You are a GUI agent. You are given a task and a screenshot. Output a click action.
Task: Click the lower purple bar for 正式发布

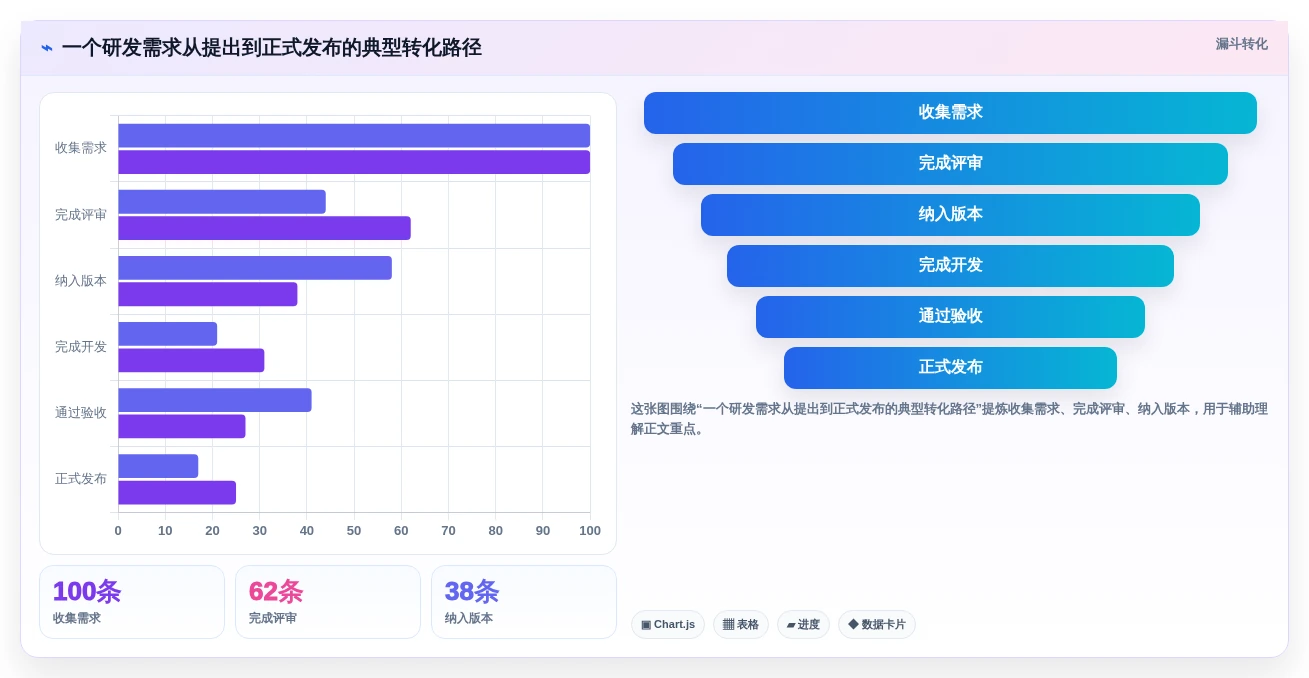(177, 492)
